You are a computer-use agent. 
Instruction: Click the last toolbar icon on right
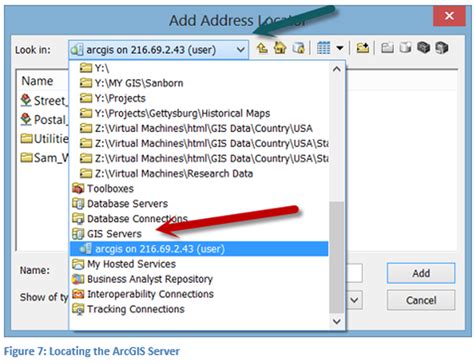[442, 49]
